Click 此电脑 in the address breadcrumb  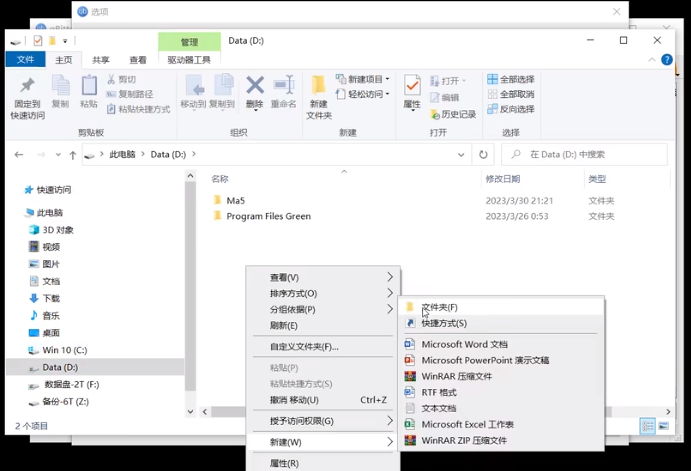(122, 154)
